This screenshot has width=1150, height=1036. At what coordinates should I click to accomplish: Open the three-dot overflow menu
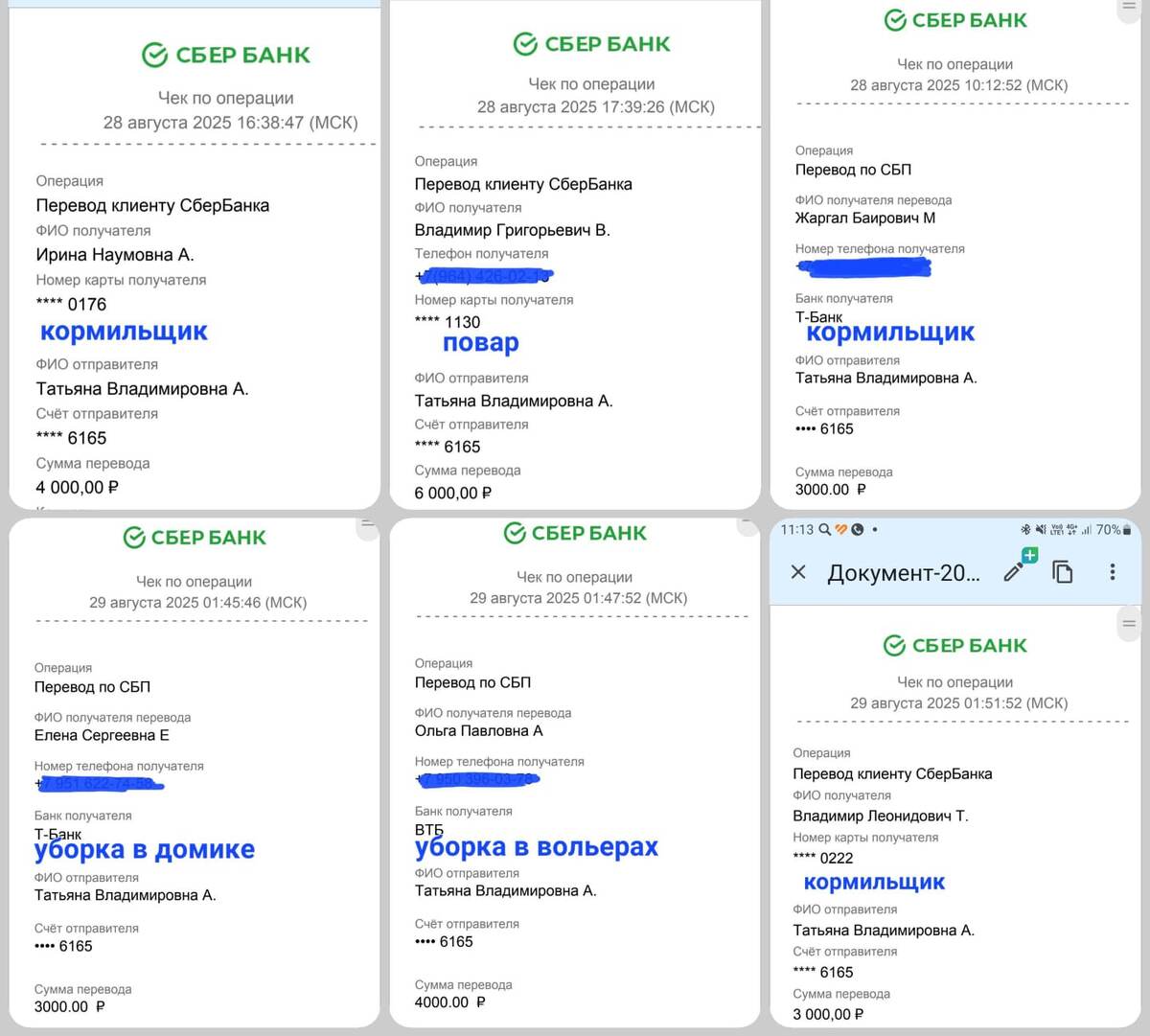click(x=1112, y=572)
